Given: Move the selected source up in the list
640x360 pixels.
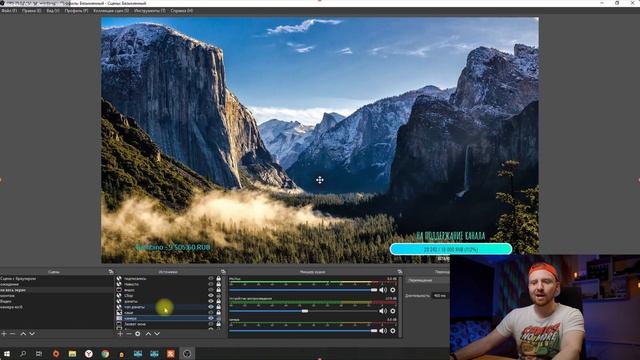Looking at the screenshot, I should (x=148, y=334).
